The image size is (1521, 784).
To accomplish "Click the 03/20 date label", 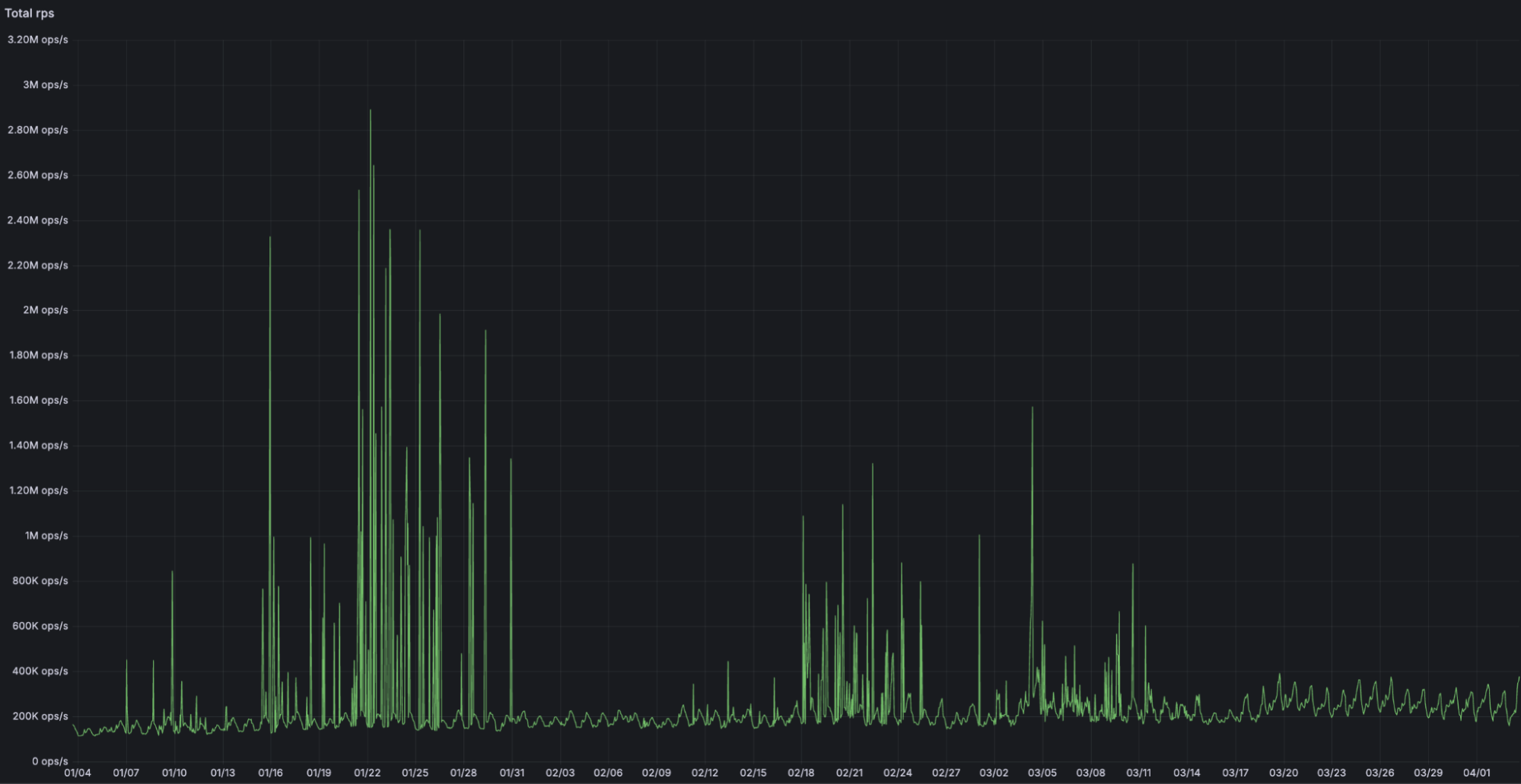I will (1284, 773).
